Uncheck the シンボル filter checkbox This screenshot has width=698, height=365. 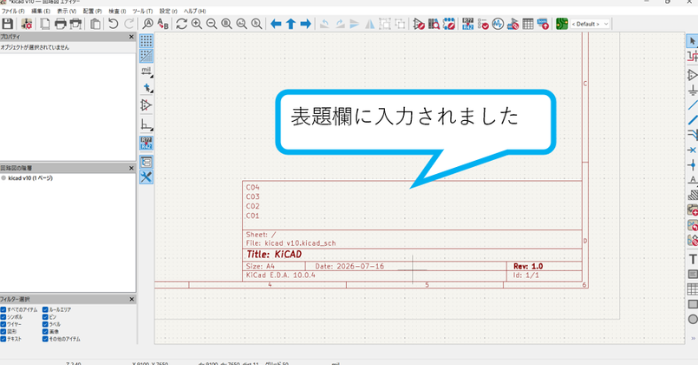tap(3, 317)
